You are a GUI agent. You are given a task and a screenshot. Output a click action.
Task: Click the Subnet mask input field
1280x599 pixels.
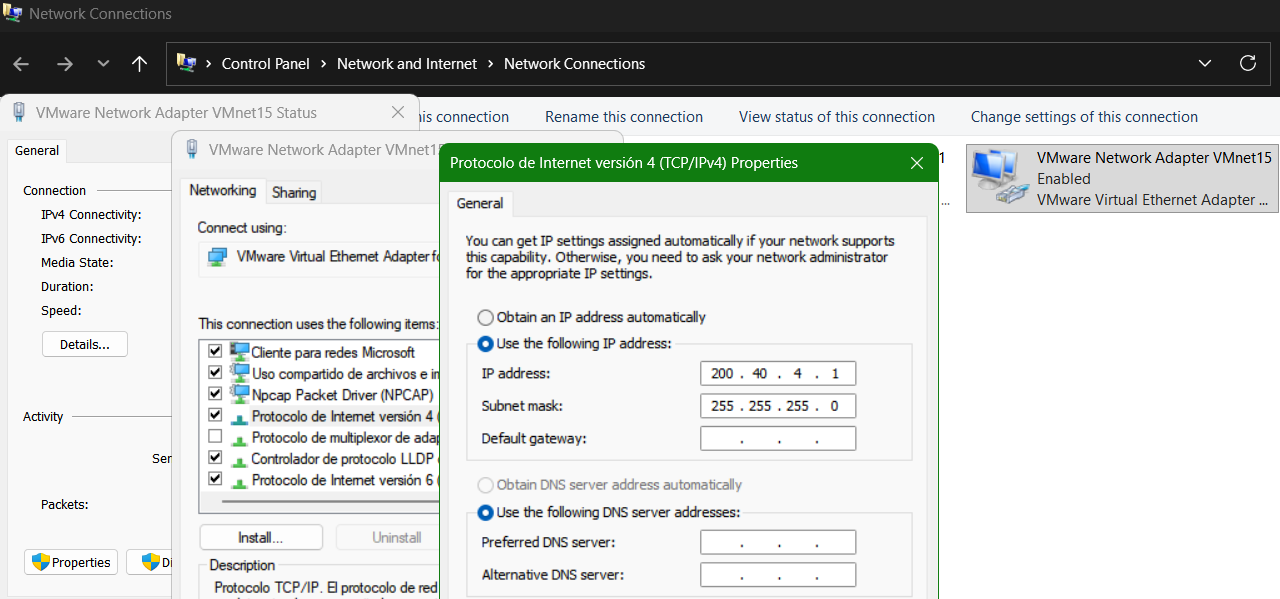(x=778, y=405)
